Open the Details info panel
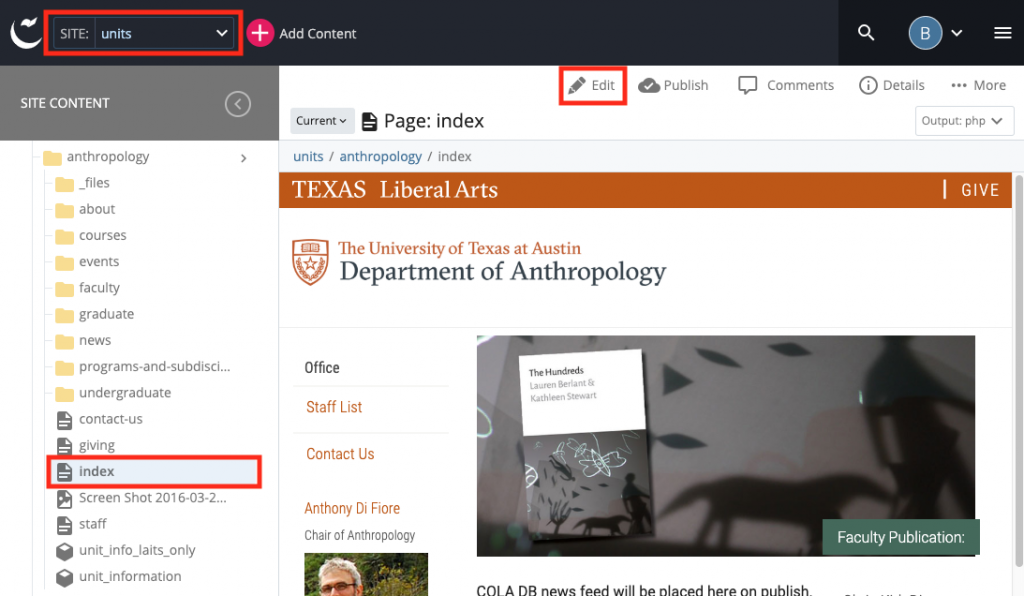Screen dimensions: 1024x596 coord(891,85)
